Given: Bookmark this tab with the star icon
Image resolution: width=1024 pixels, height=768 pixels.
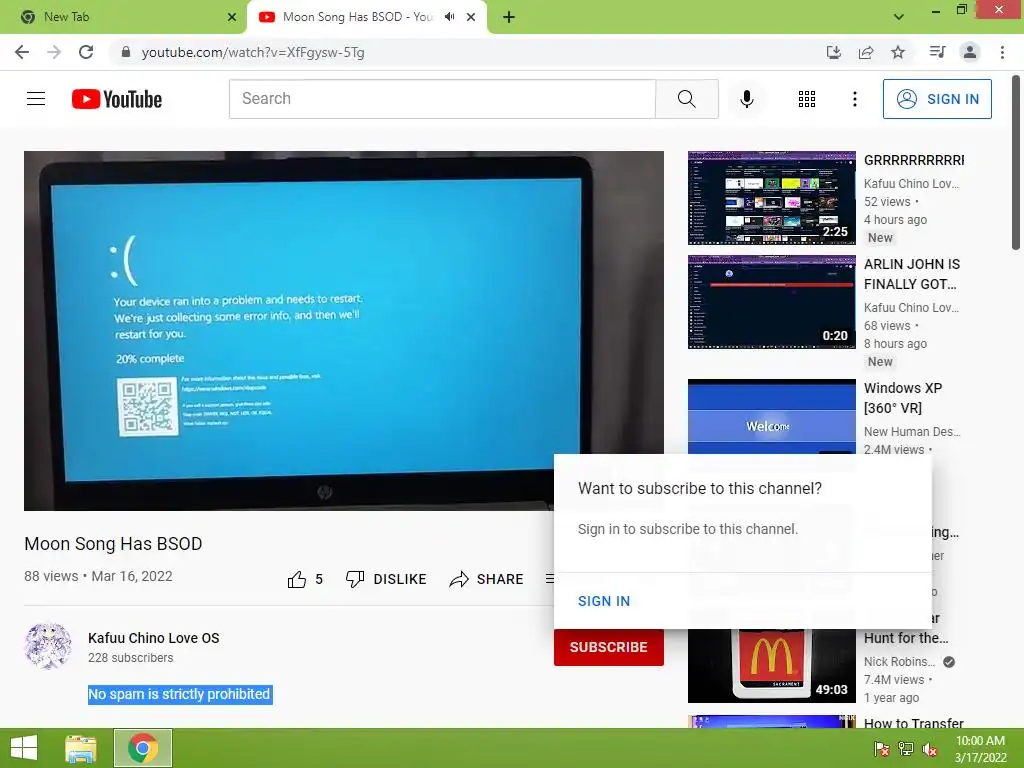Looking at the screenshot, I should tap(898, 52).
